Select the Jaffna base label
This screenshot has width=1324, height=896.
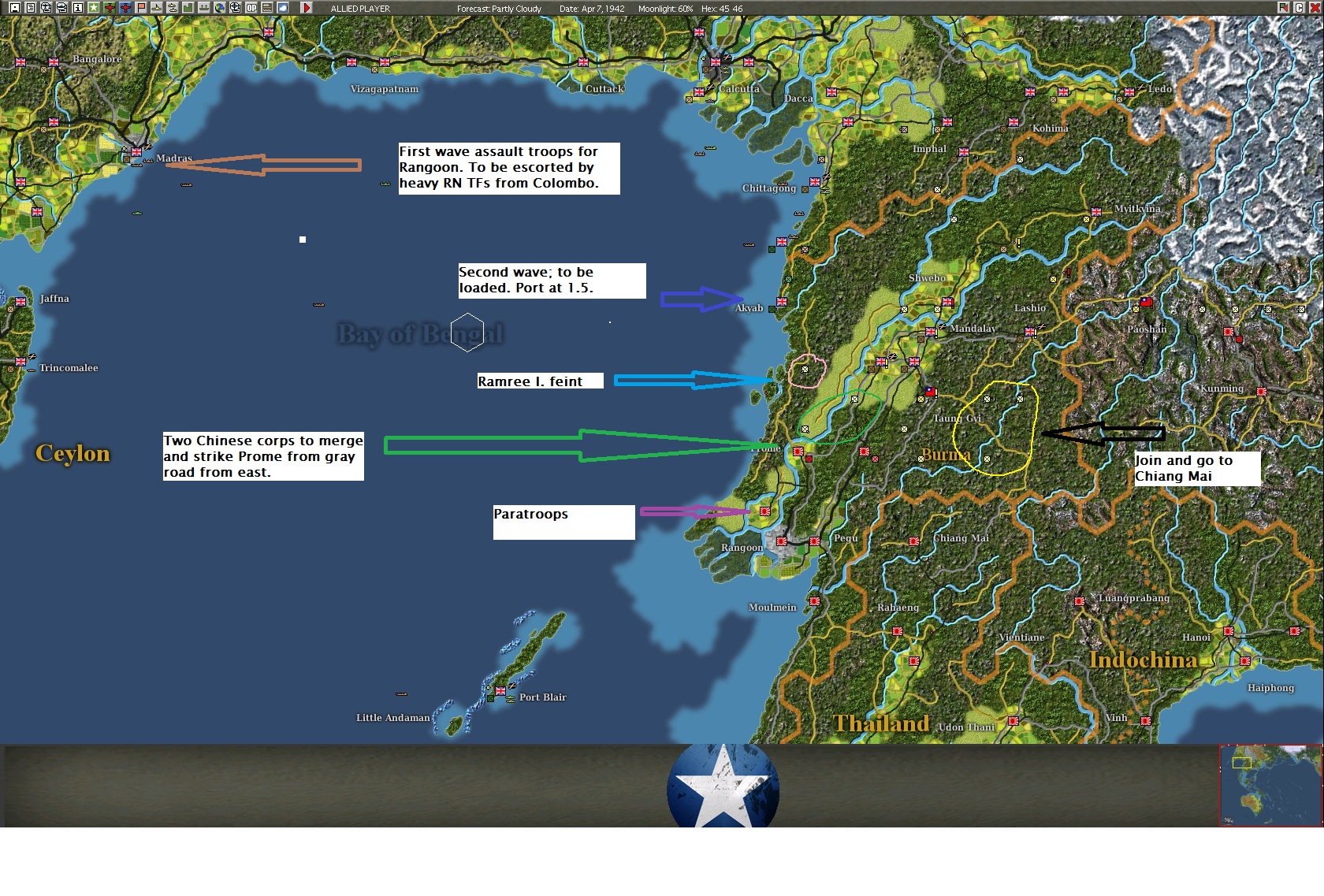(54, 299)
